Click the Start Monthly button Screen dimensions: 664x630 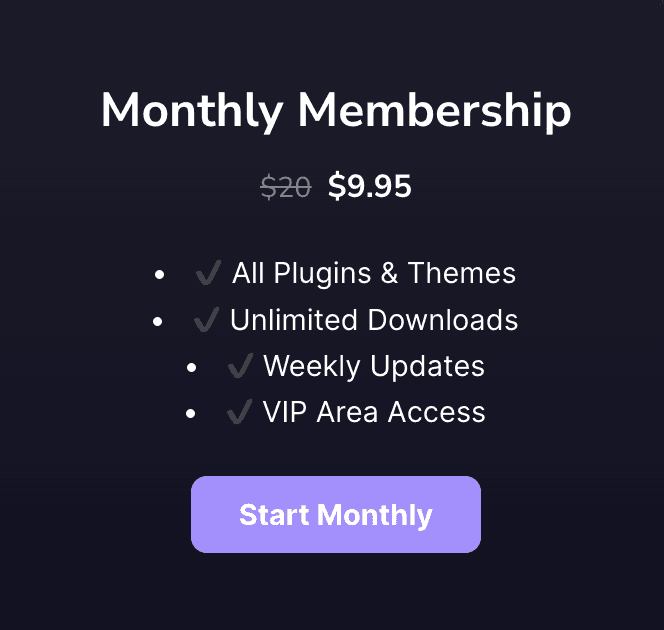336,514
